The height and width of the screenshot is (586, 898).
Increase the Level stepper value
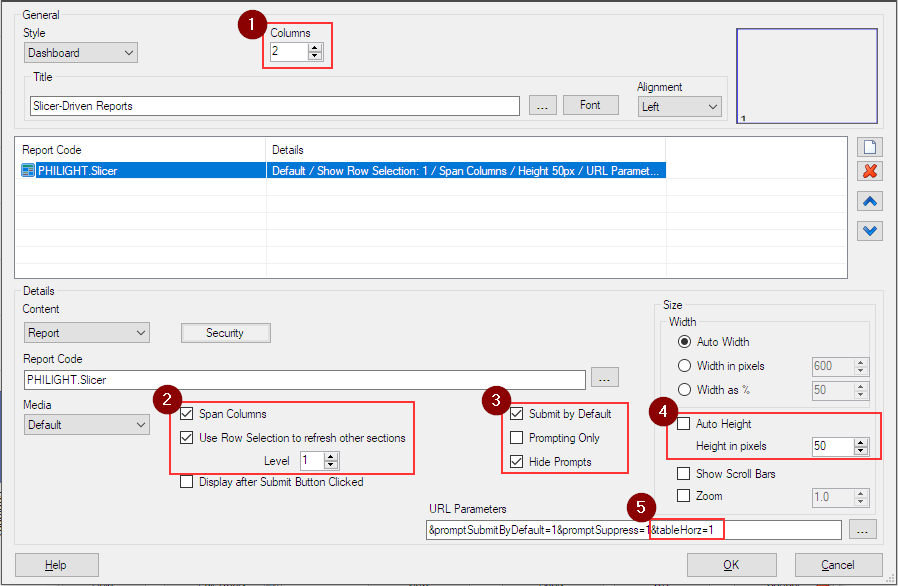(331, 457)
